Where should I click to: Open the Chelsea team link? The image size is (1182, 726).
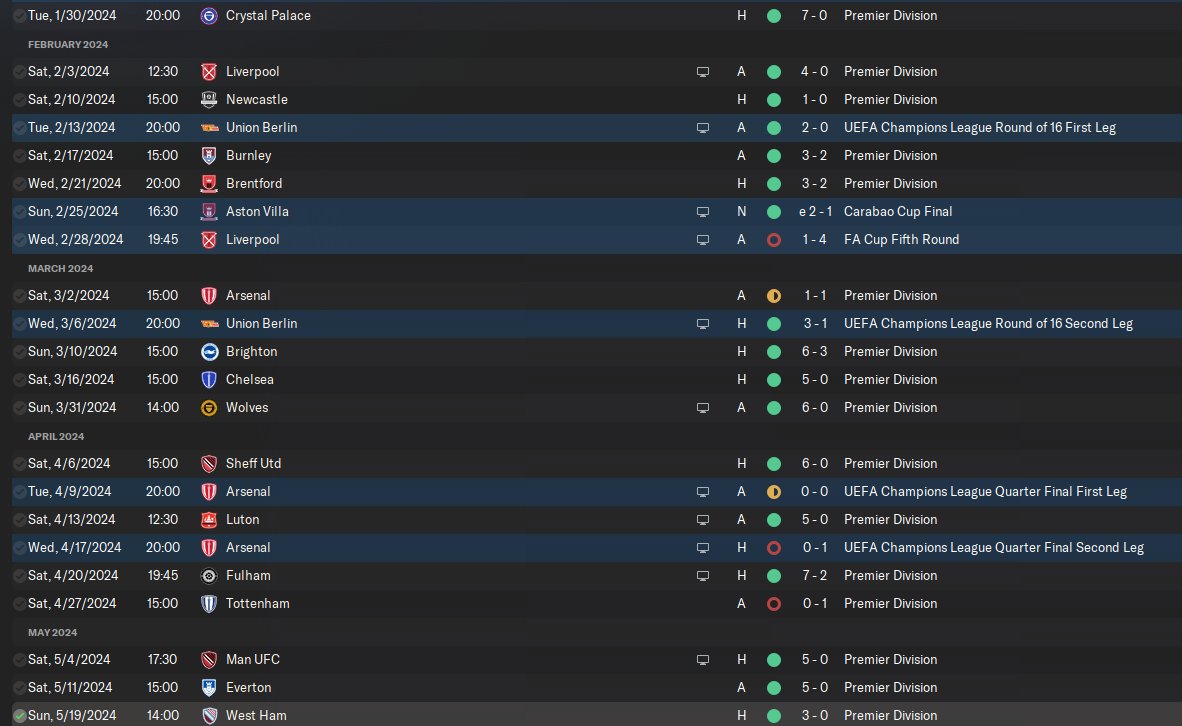[x=250, y=380]
